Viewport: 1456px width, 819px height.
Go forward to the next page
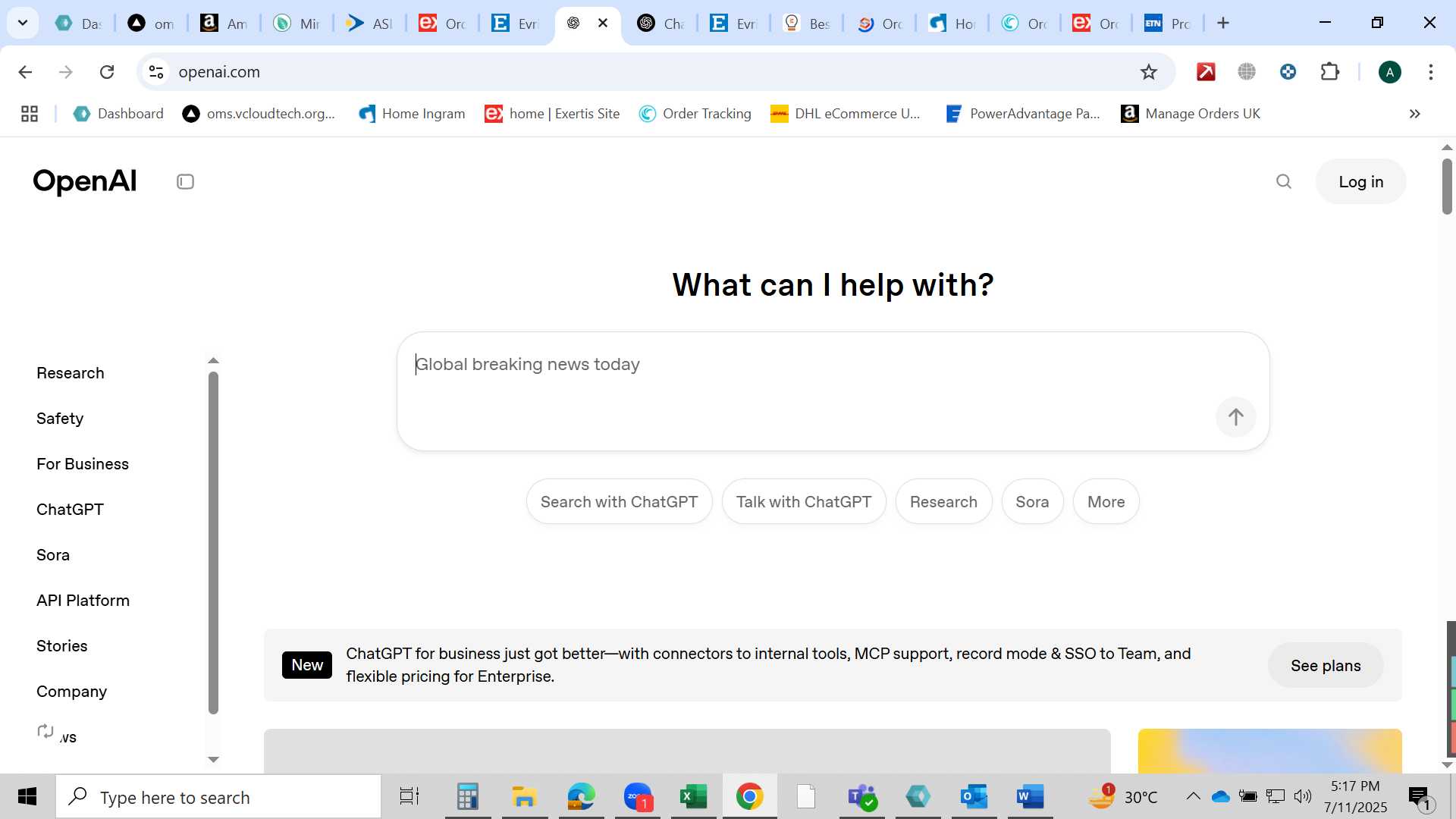[x=66, y=72]
